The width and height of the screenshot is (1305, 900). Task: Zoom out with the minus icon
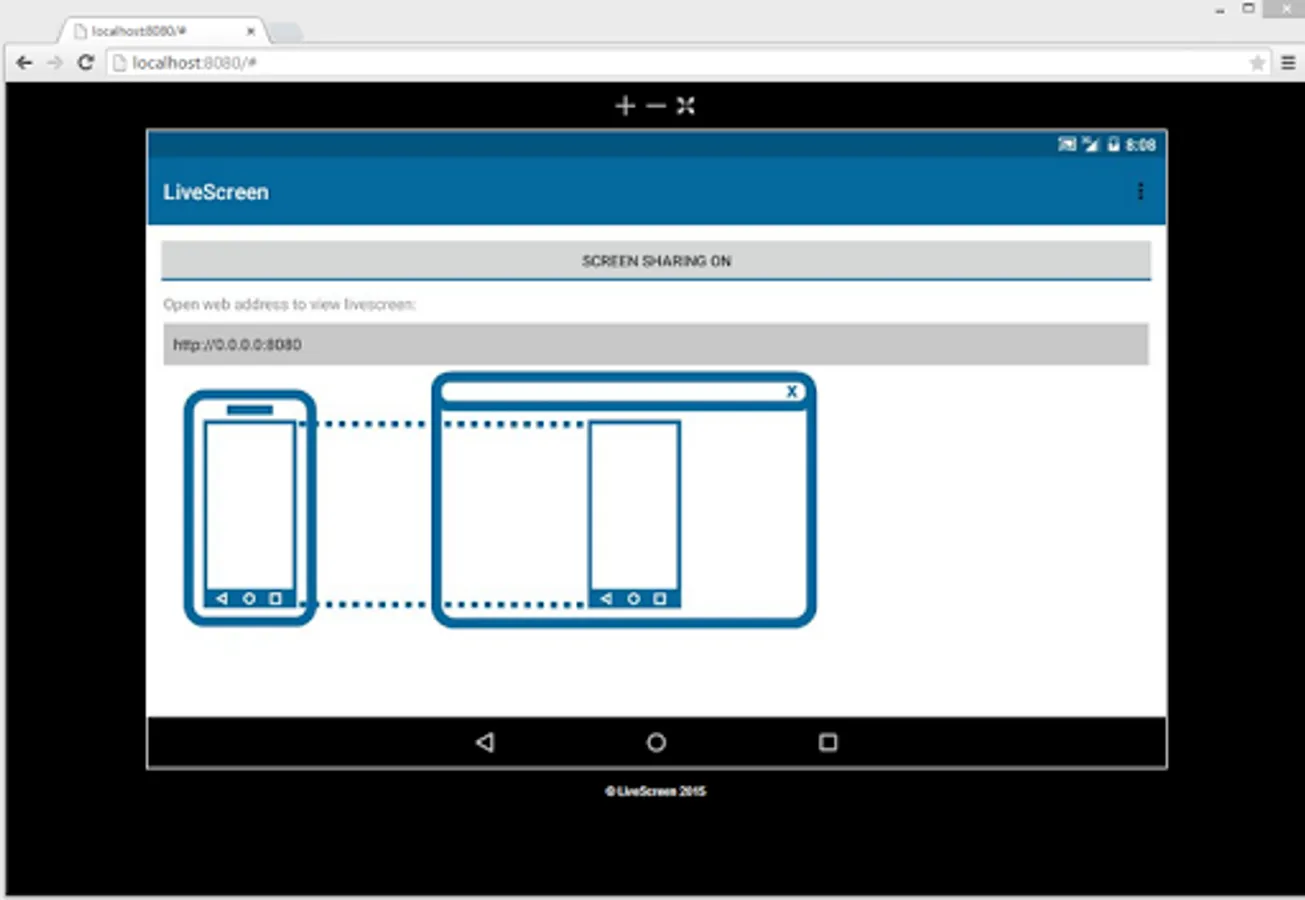[655, 106]
